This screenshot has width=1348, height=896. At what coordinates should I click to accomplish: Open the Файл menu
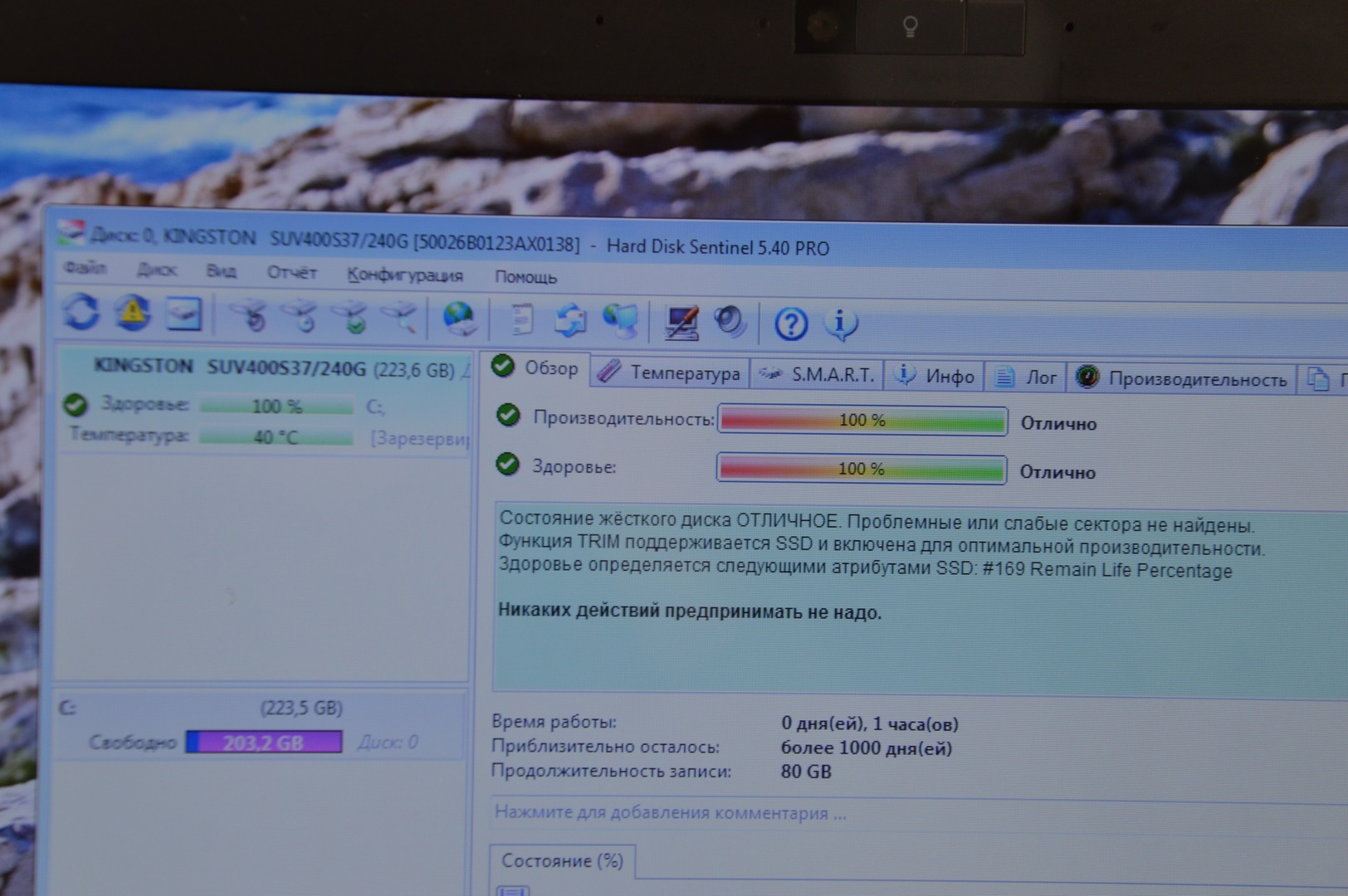click(85, 268)
